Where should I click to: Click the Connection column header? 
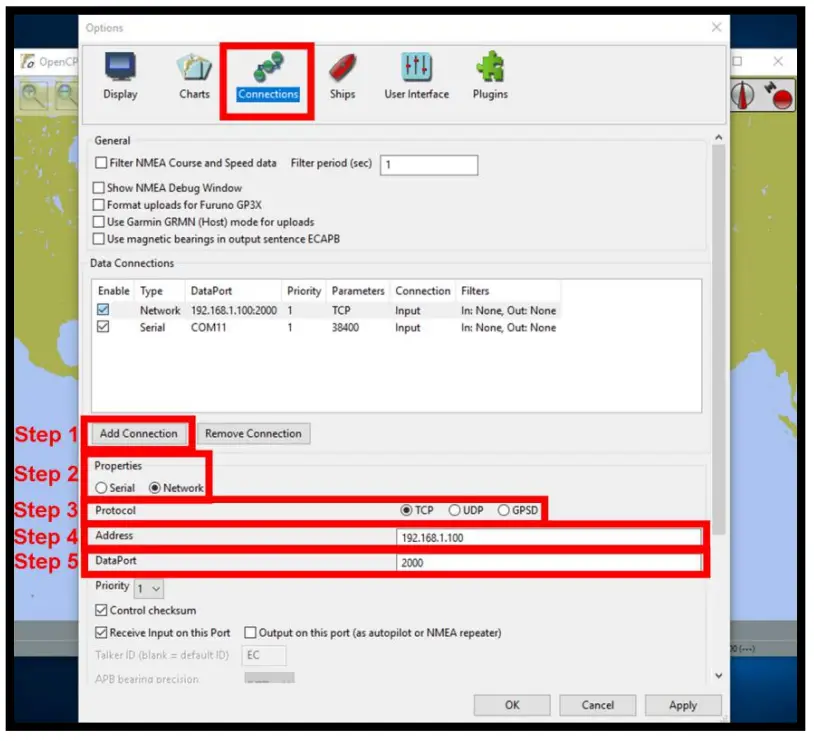tap(423, 291)
